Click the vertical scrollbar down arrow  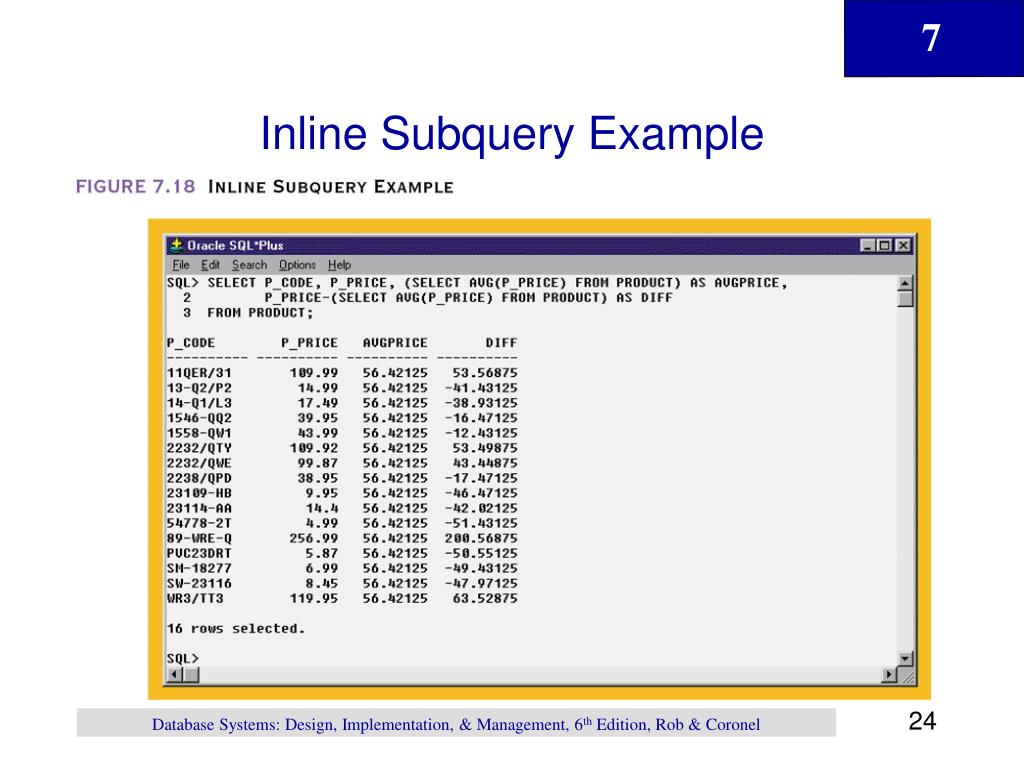coord(905,659)
